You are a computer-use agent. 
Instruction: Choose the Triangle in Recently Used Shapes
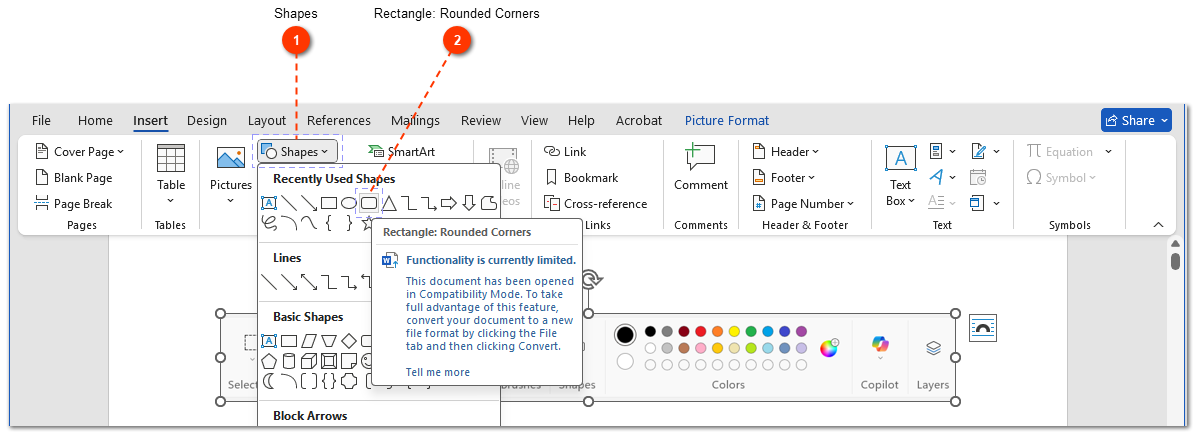pos(389,203)
